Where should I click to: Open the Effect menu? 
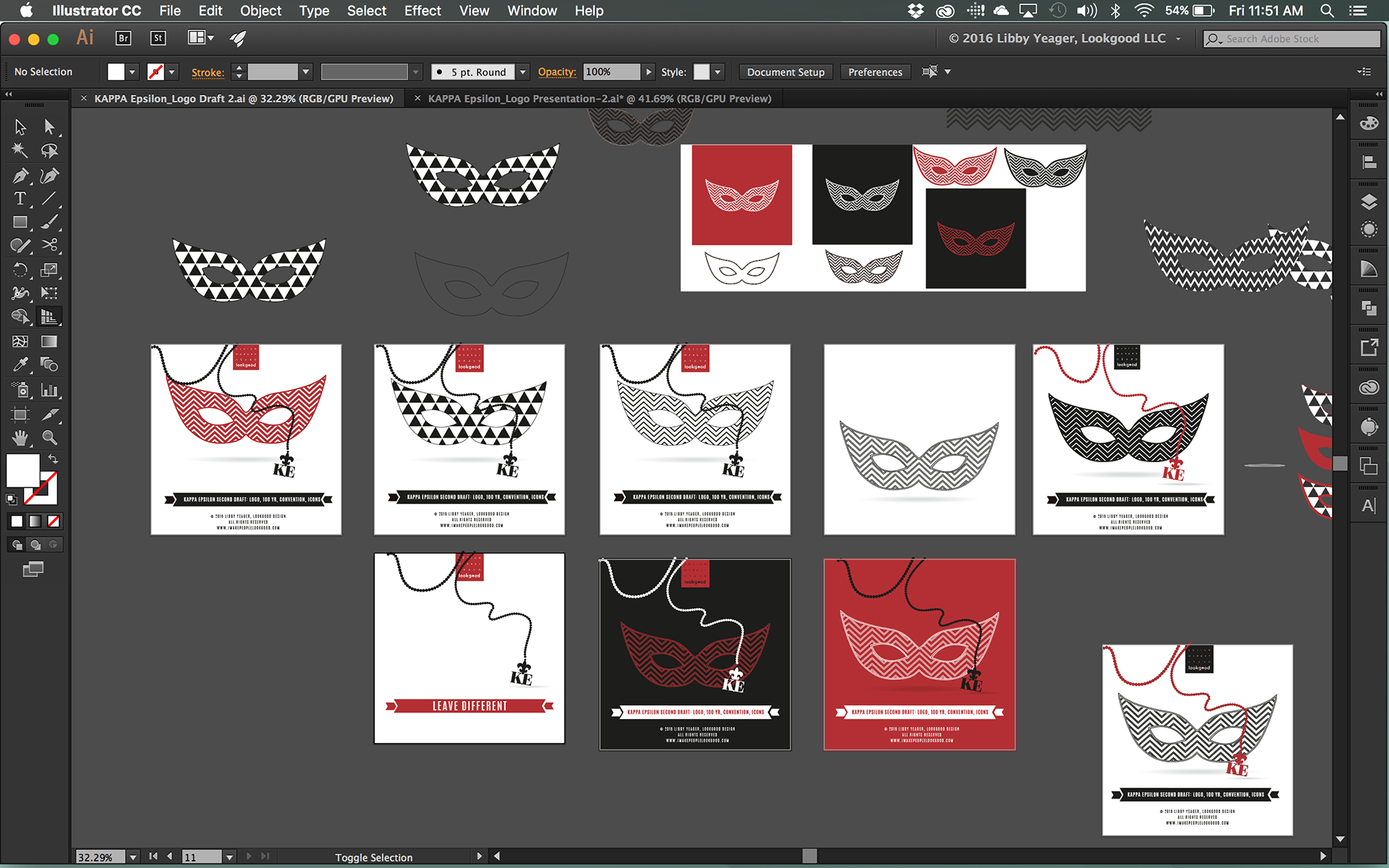[x=422, y=11]
